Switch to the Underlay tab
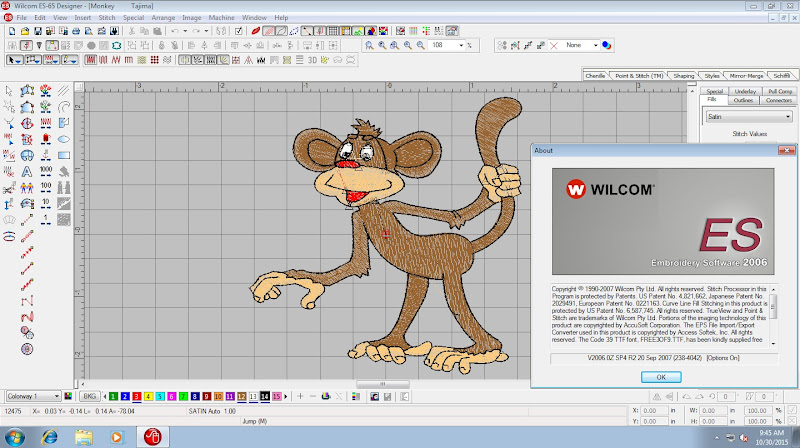The width and height of the screenshot is (800, 448). point(745,91)
